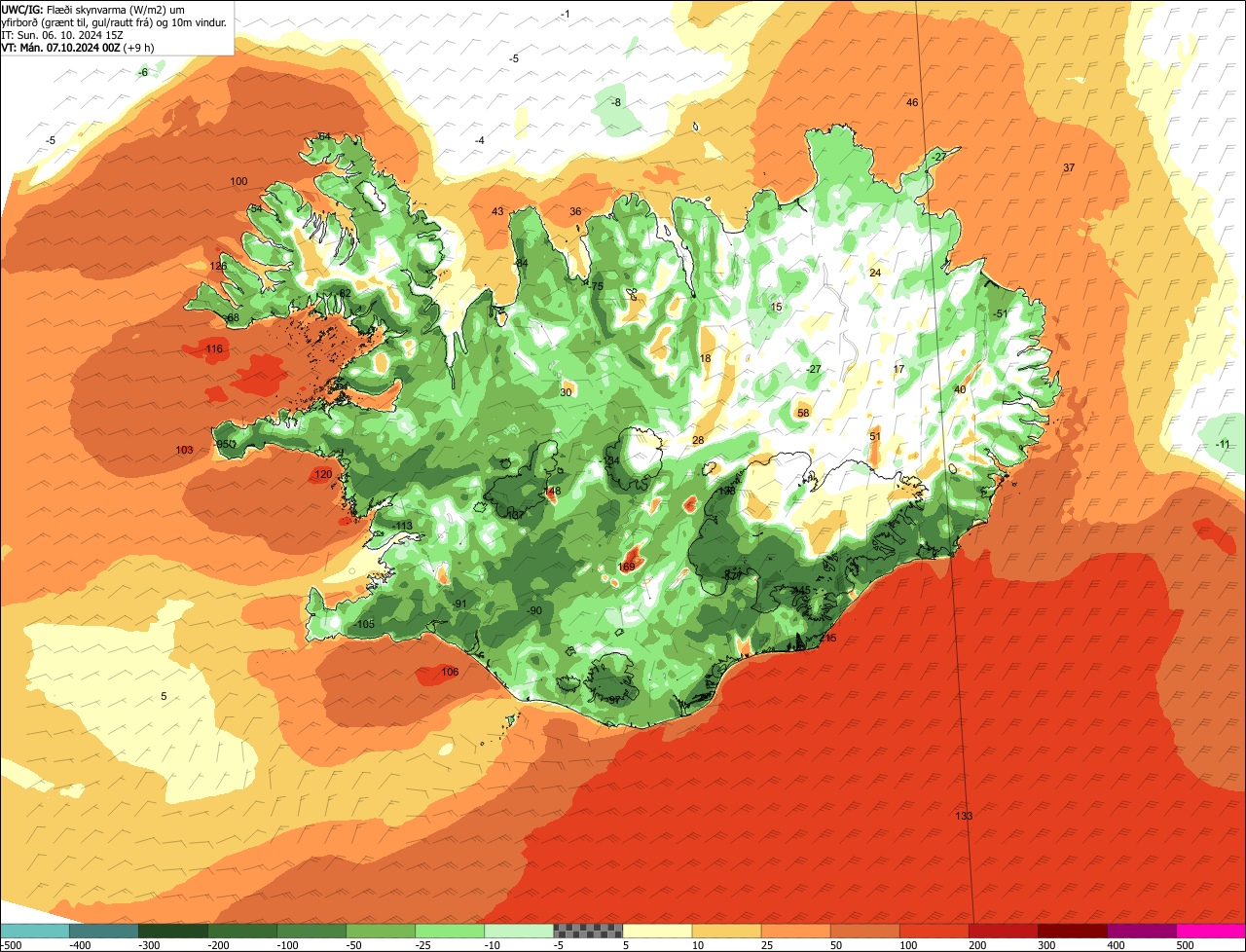Click the map value '133' over the ocean
This screenshot has height=952, width=1246.
(x=964, y=816)
